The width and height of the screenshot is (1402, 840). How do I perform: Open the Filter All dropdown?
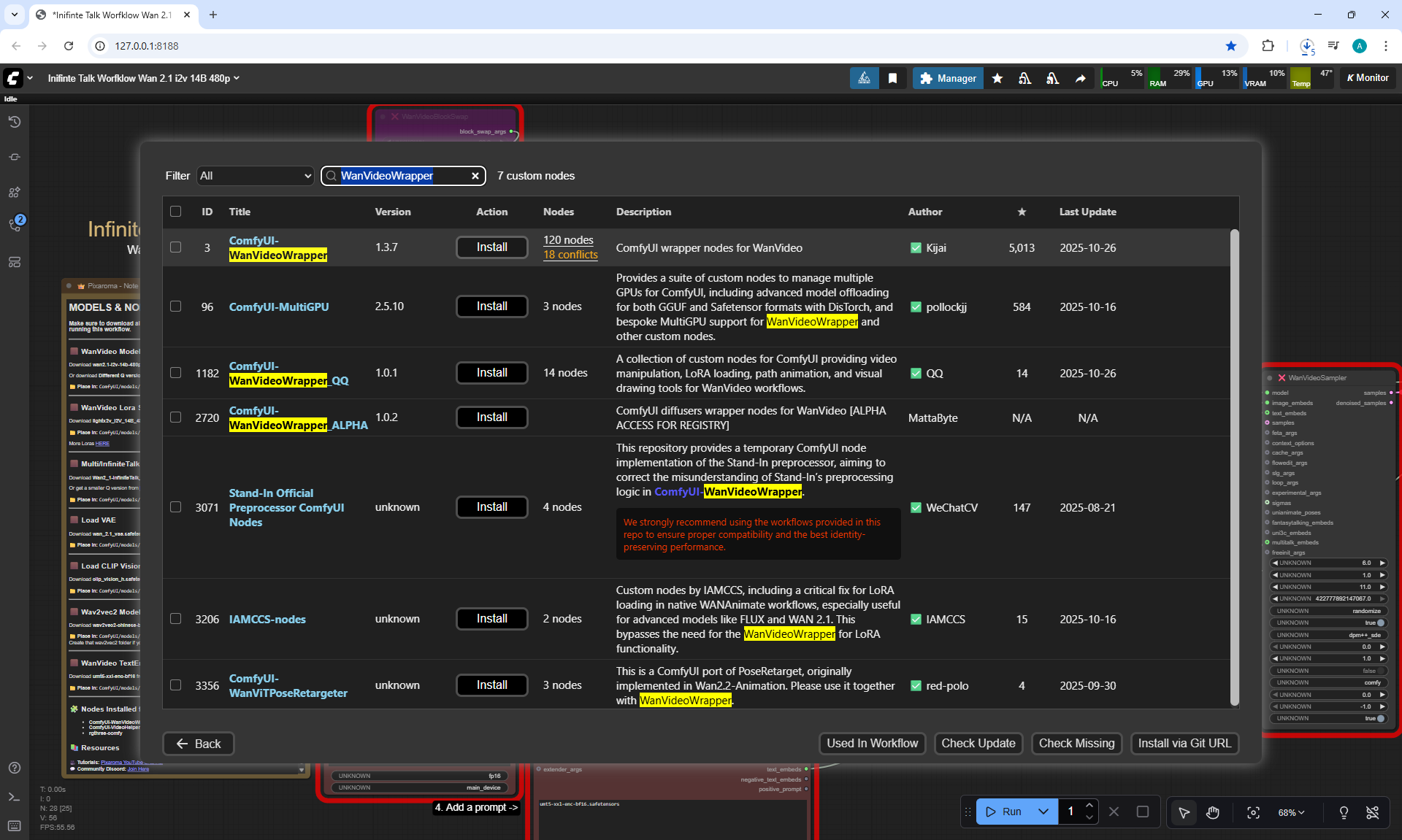pyautogui.click(x=255, y=176)
